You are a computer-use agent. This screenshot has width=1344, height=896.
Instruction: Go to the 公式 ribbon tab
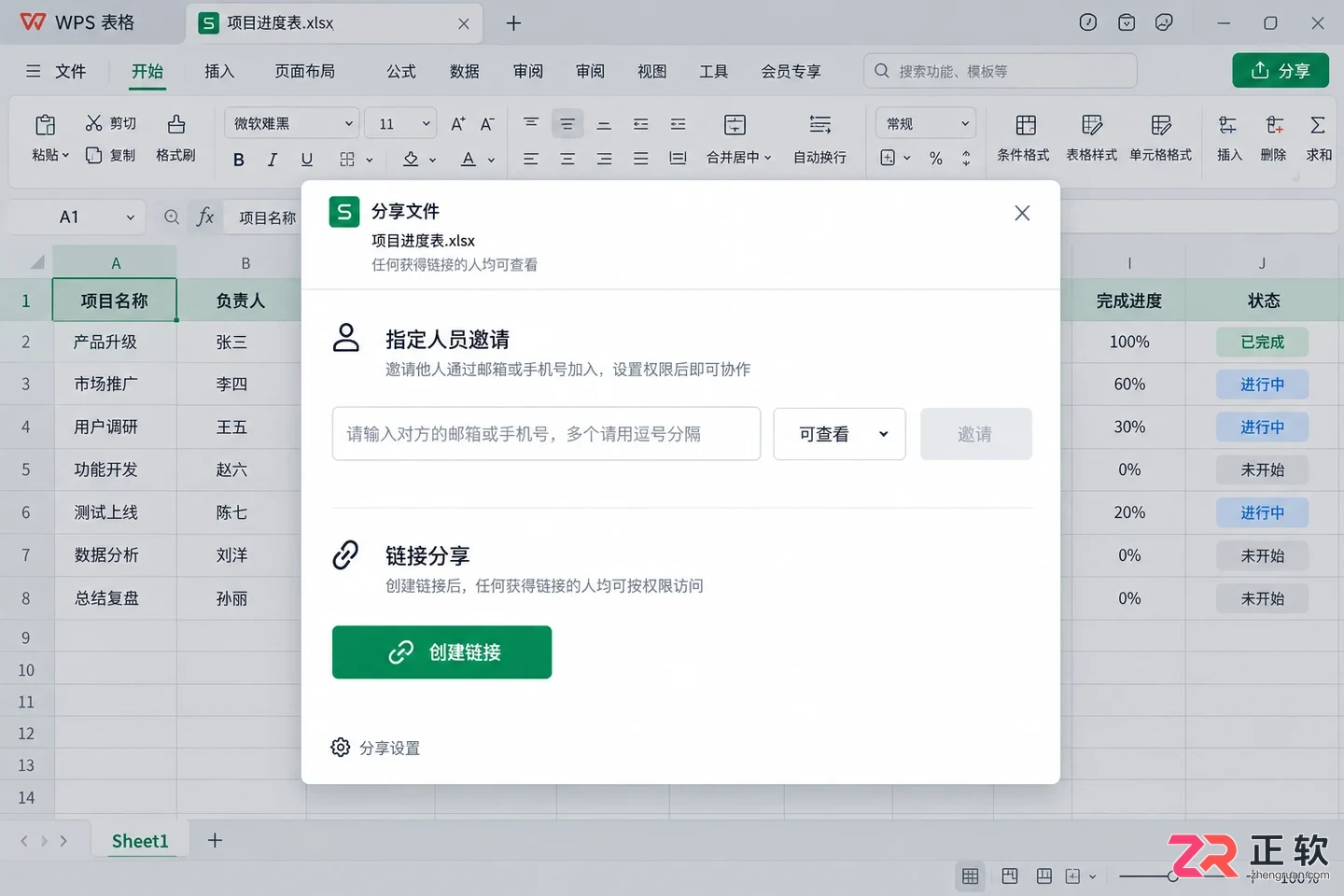point(401,71)
